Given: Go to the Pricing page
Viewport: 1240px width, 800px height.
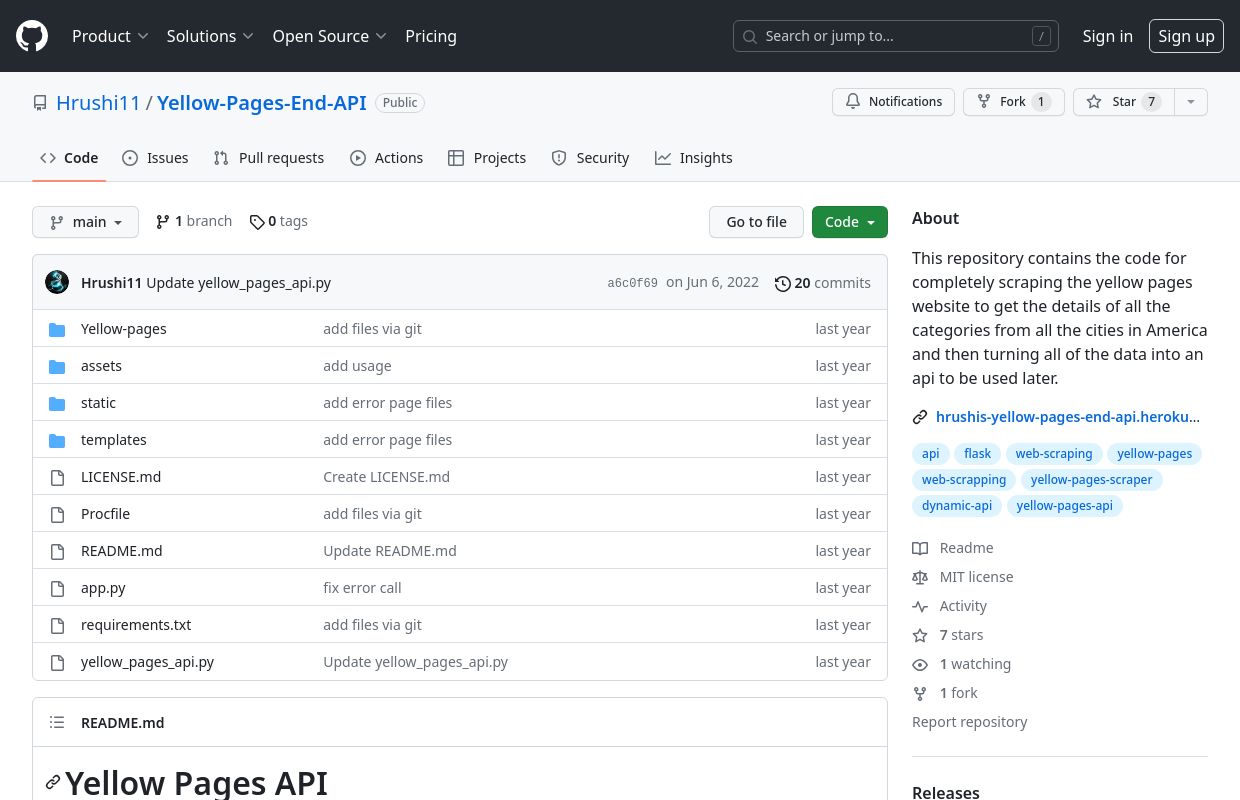Looking at the screenshot, I should click(431, 36).
